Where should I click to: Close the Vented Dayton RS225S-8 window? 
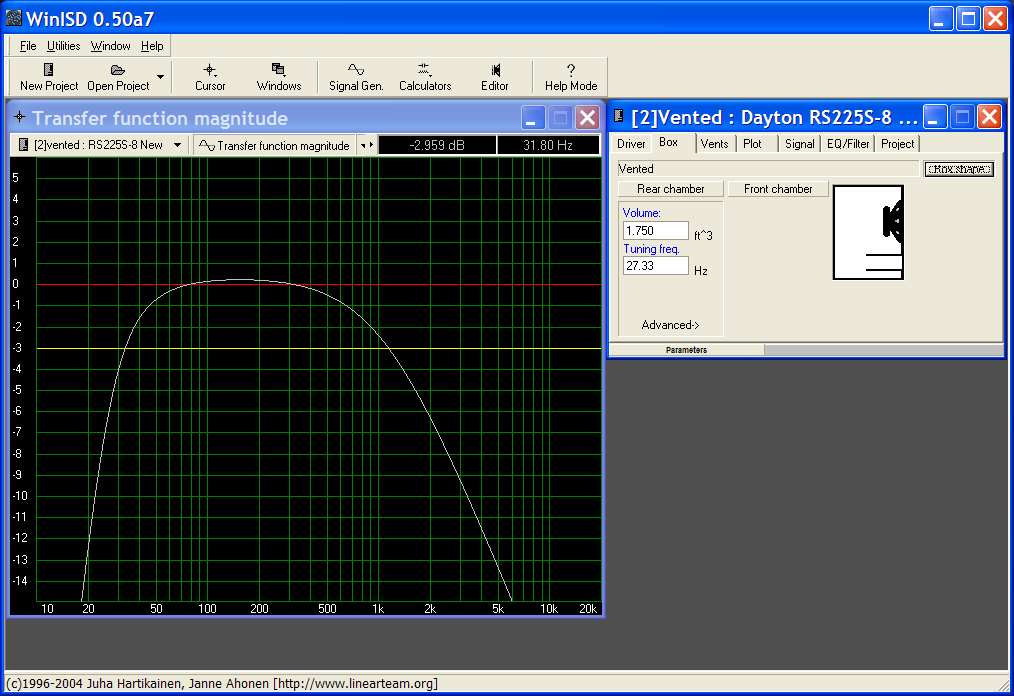989,116
